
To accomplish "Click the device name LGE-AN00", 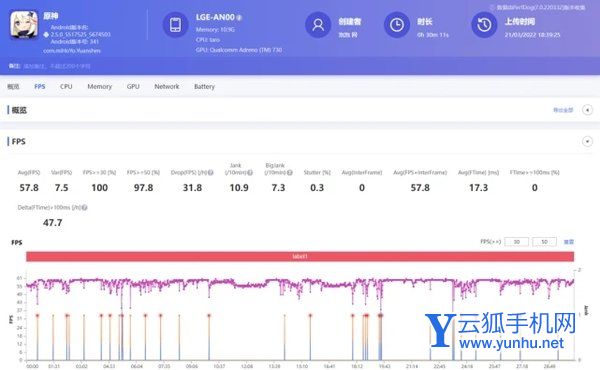I will (x=215, y=17).
